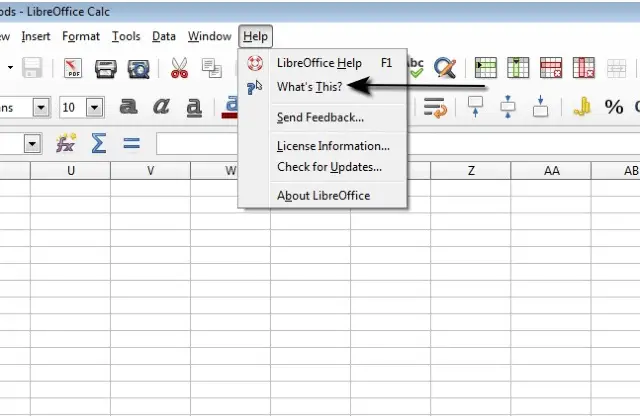Click Center Vertically icon
This screenshot has height=418, width=640.
[508, 107]
